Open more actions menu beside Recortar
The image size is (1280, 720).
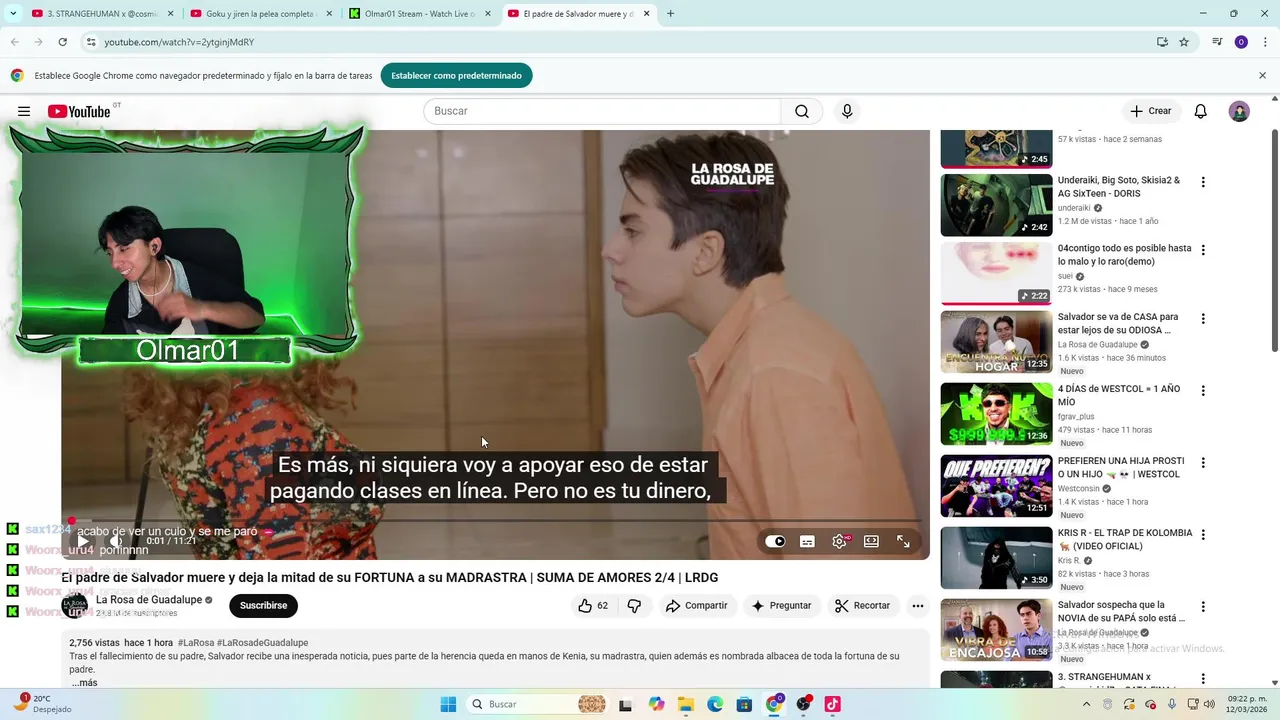coord(917,605)
